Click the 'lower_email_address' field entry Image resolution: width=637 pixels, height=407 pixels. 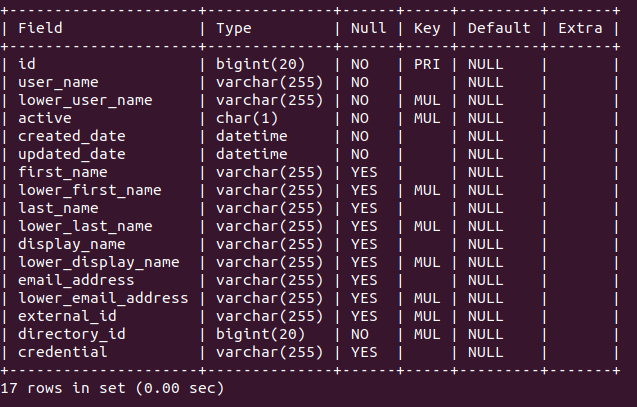pos(103,298)
